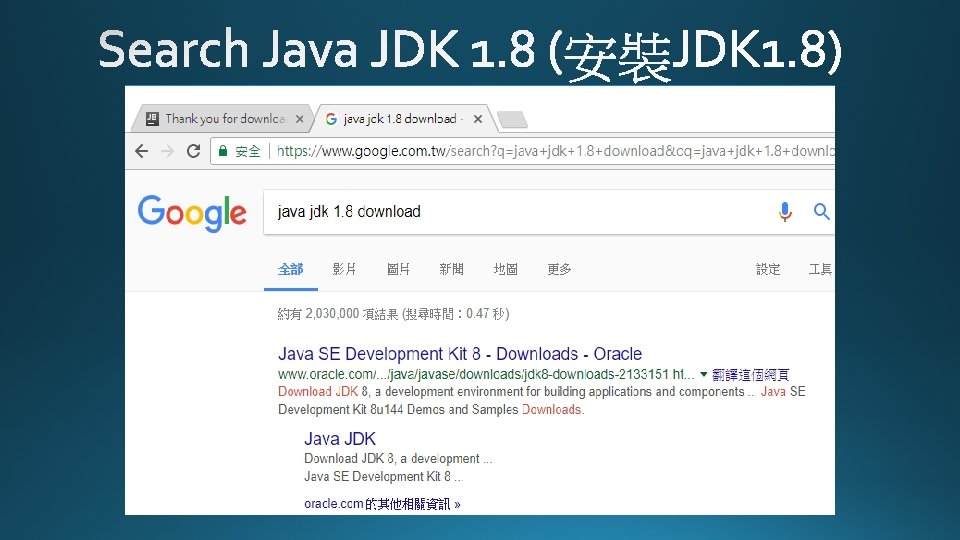Viewport: 960px width, 540px height.
Task: Click the browser forward arrow
Action: coord(167,151)
